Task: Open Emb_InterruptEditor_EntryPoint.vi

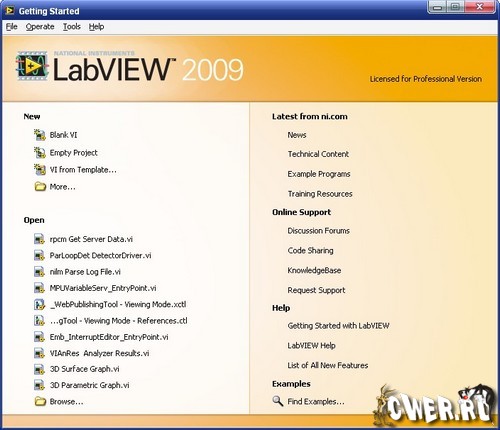Action: 109,337
